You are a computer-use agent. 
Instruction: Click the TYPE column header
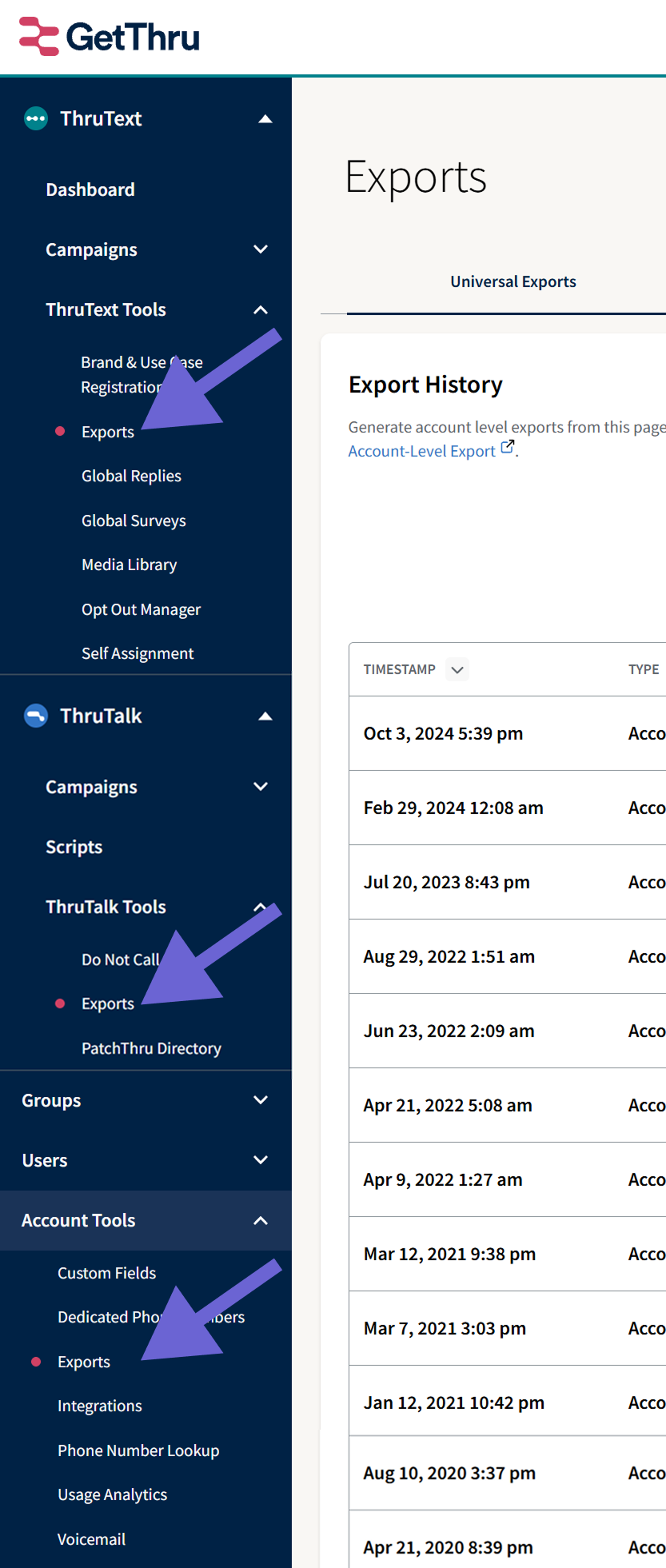click(644, 669)
